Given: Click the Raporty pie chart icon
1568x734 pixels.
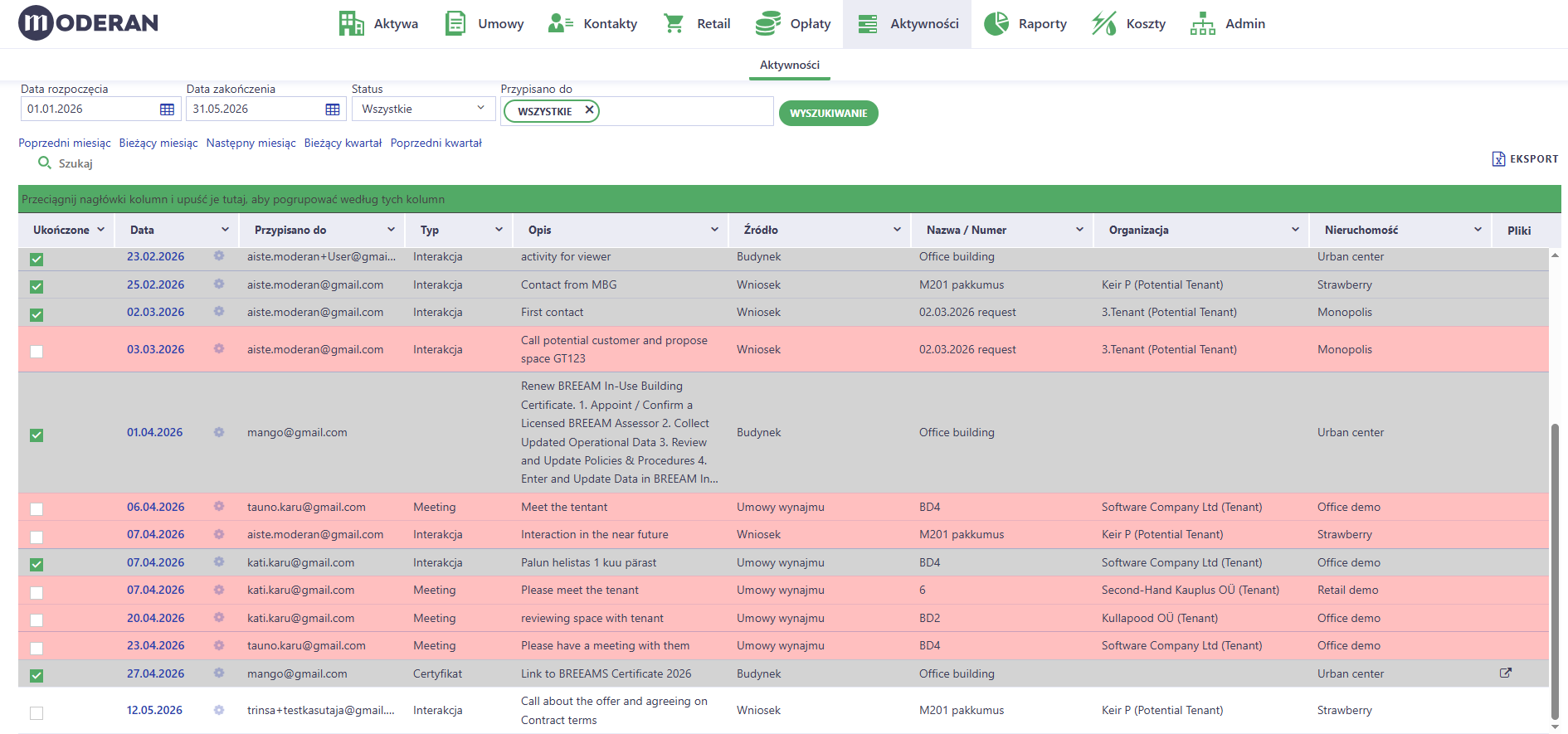Looking at the screenshot, I should pos(996,23).
